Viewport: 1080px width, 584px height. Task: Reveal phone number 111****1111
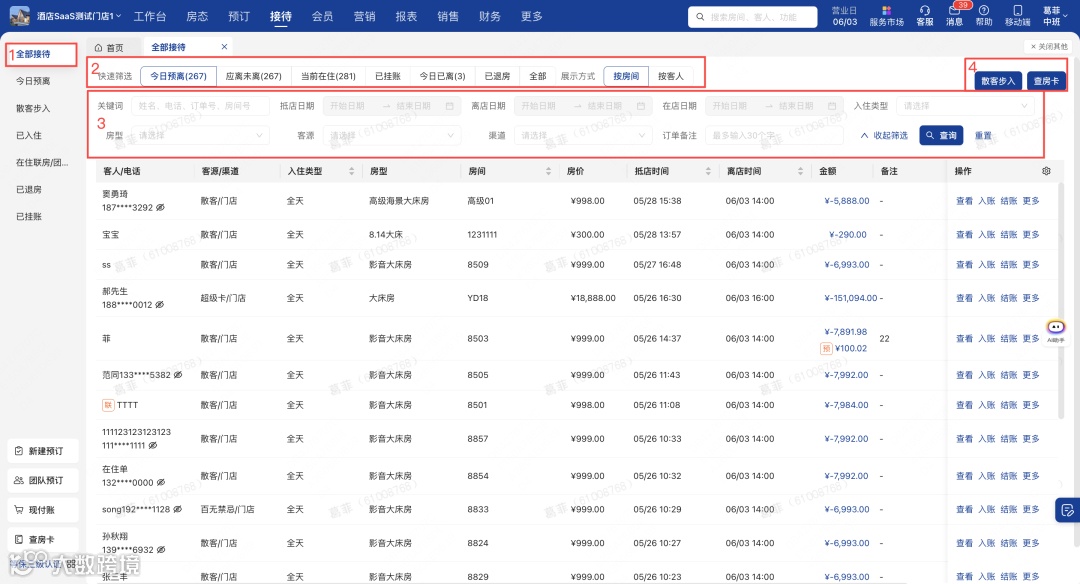tap(153, 446)
